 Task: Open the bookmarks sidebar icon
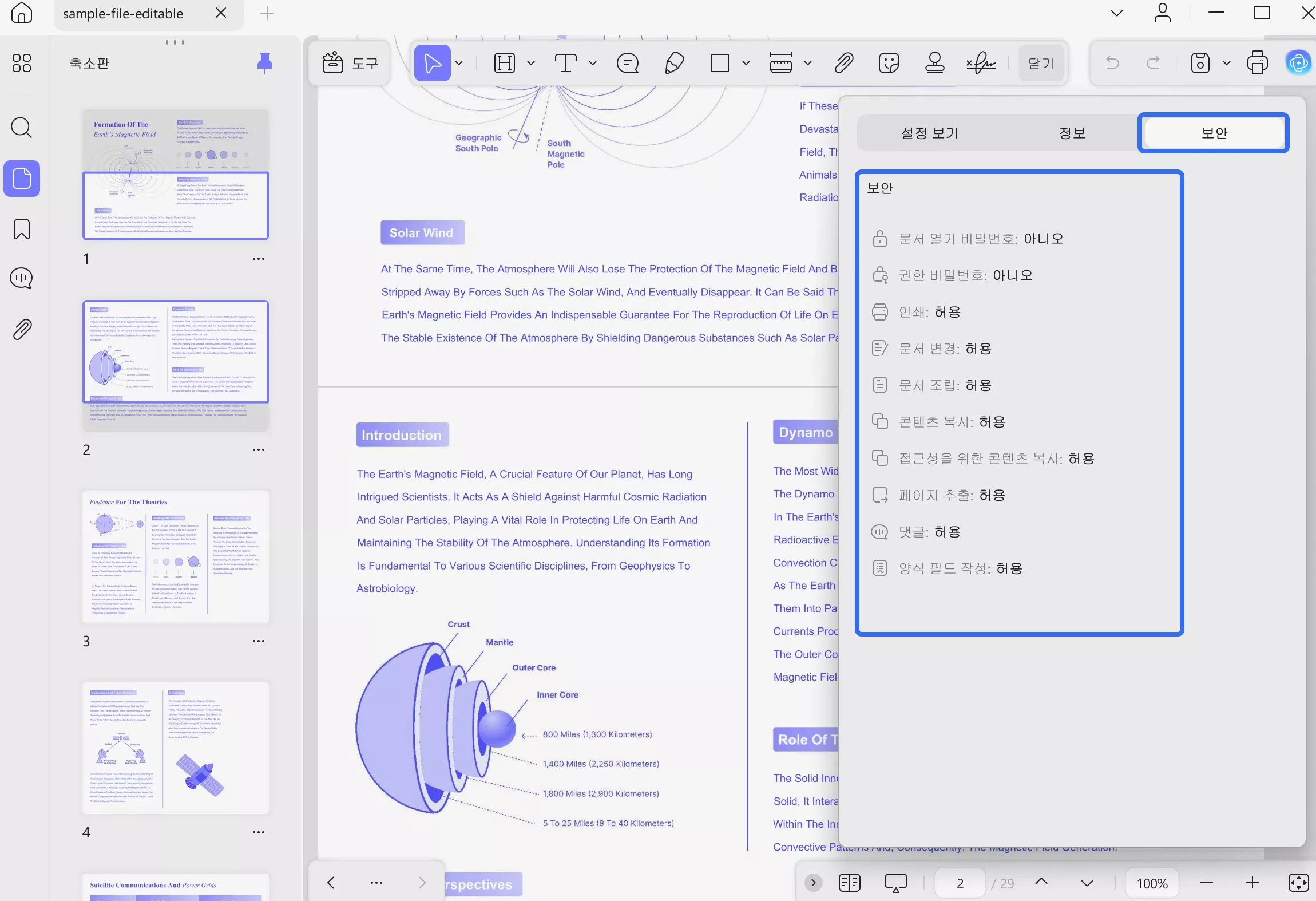tap(22, 229)
